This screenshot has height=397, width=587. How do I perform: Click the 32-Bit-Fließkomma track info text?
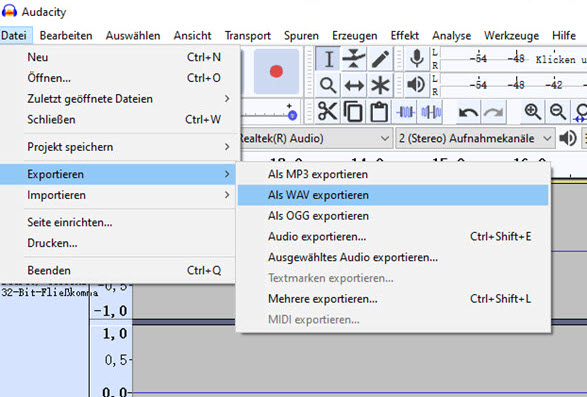coord(50,292)
